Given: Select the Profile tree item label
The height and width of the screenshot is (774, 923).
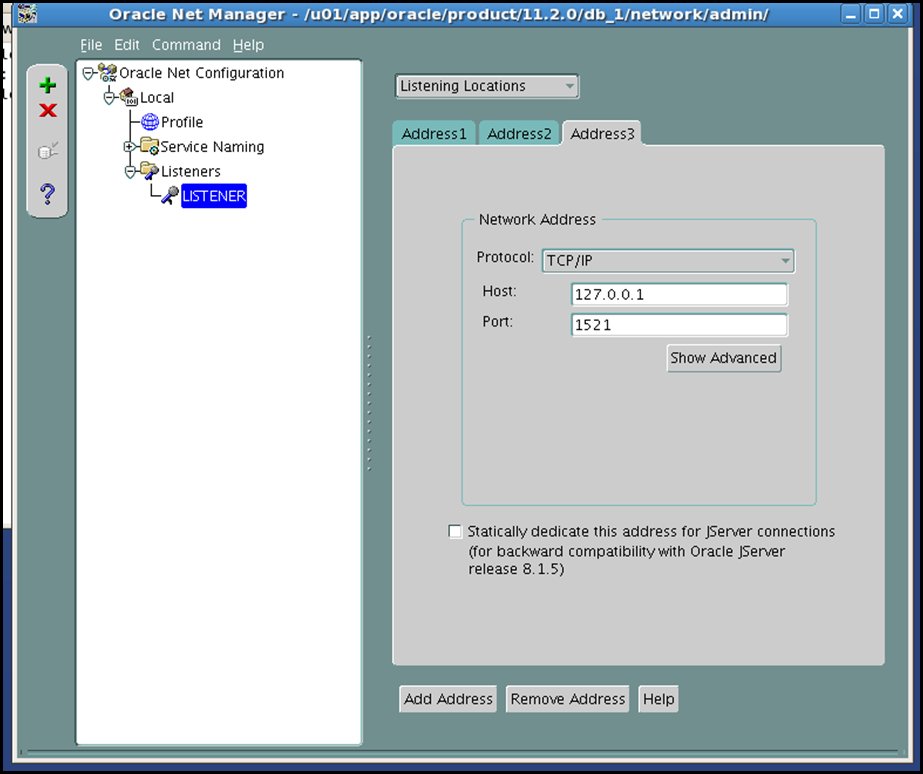Looking at the screenshot, I should [x=182, y=122].
